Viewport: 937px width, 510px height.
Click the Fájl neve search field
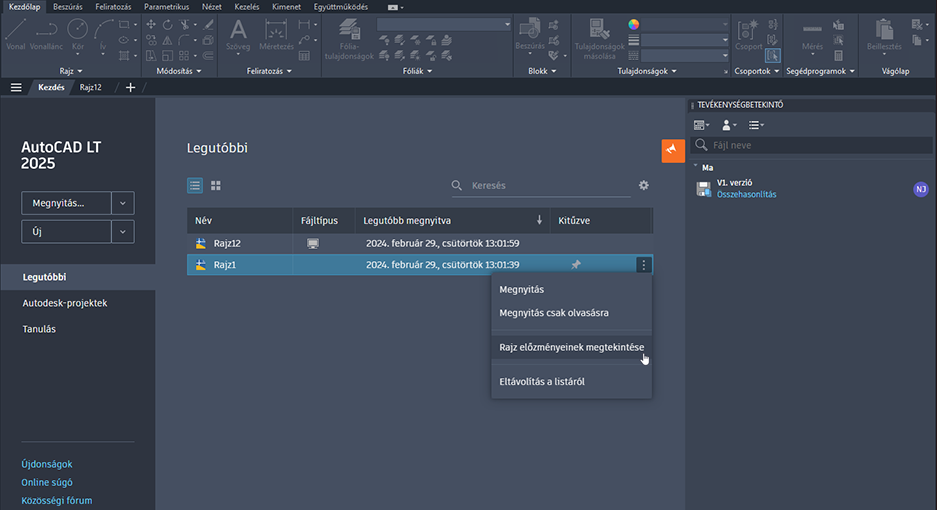812,145
